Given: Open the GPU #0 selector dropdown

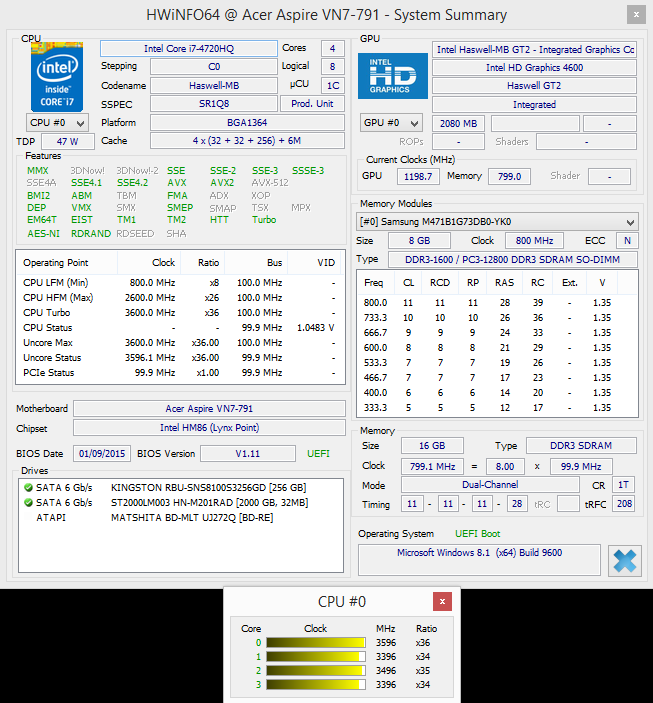Looking at the screenshot, I should 391,122.
